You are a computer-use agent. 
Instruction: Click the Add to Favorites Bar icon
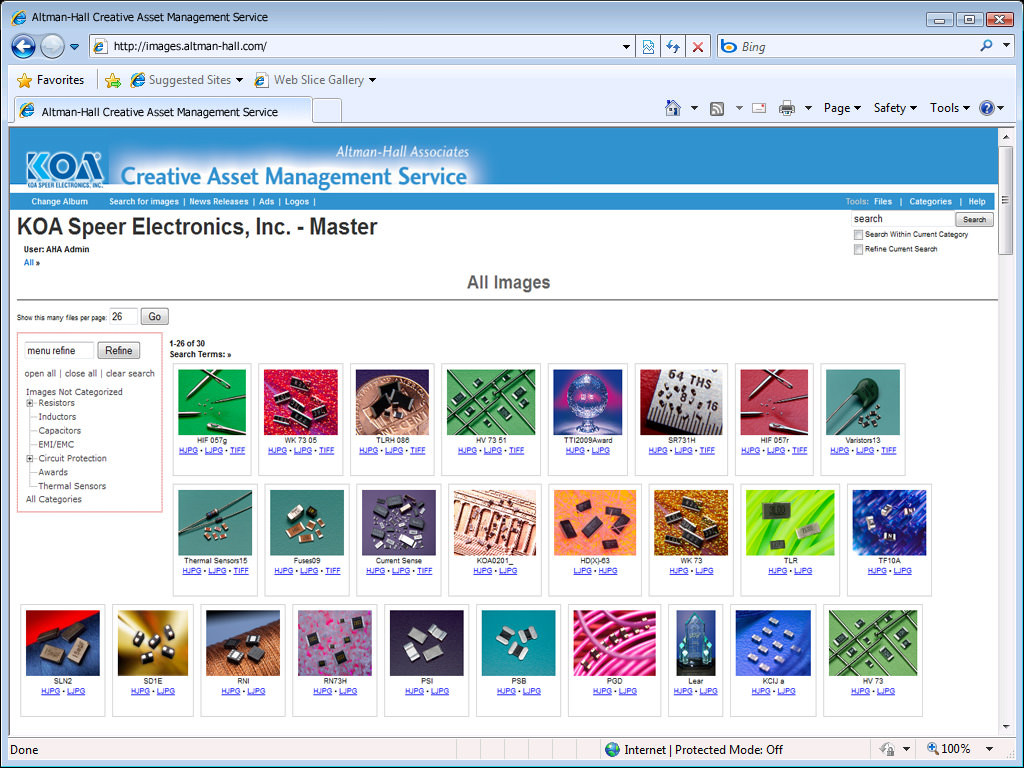tap(112, 80)
